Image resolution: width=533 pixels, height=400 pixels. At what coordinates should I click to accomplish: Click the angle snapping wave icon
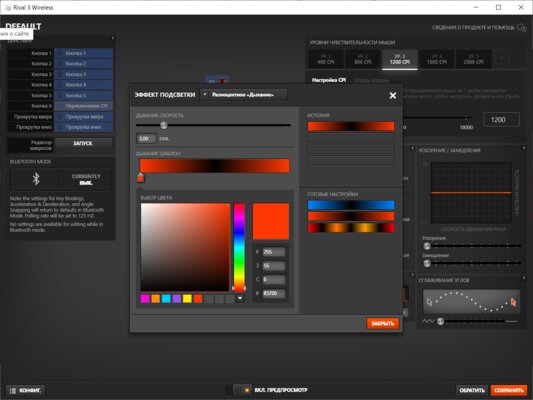[428, 321]
